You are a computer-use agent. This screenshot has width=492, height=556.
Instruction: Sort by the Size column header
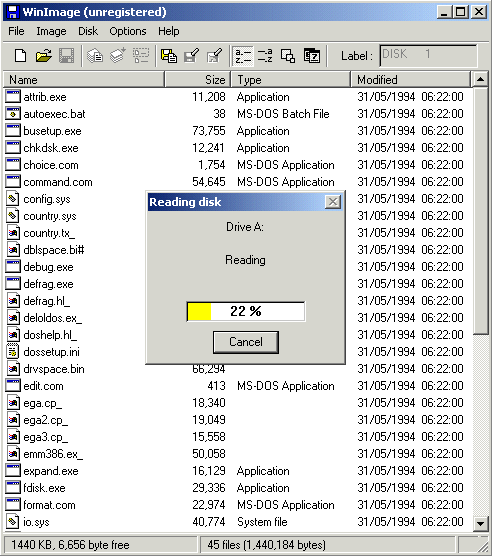tap(198, 79)
